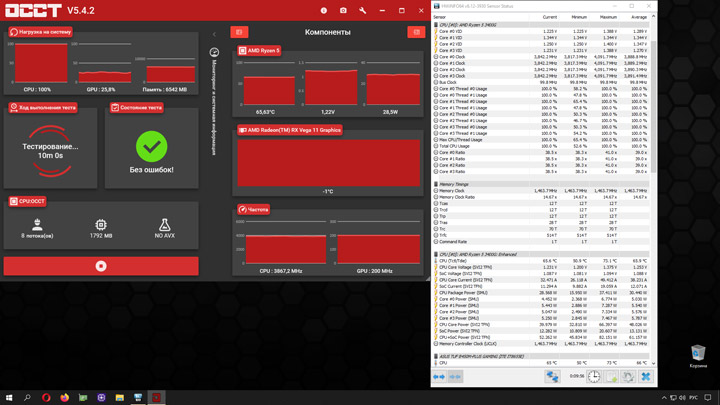Select CPU Package Power (SMU) row
720x405 pixels.
pyautogui.click(x=540, y=292)
